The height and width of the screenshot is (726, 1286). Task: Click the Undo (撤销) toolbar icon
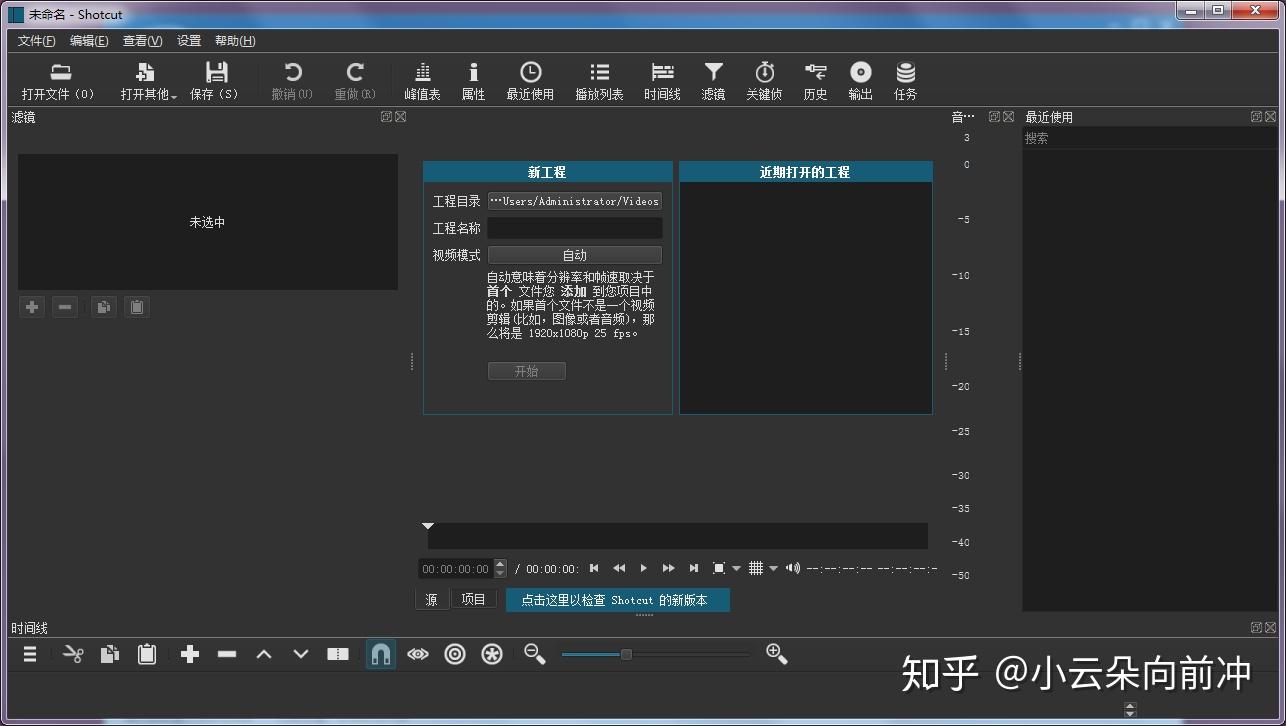(293, 72)
